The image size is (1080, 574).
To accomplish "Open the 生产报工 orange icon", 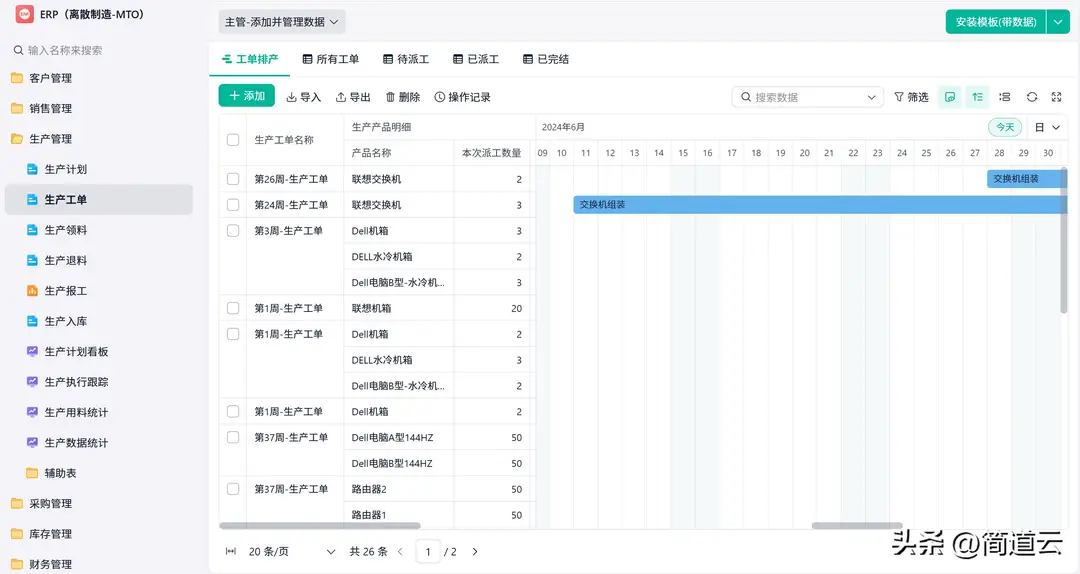I will coord(32,290).
